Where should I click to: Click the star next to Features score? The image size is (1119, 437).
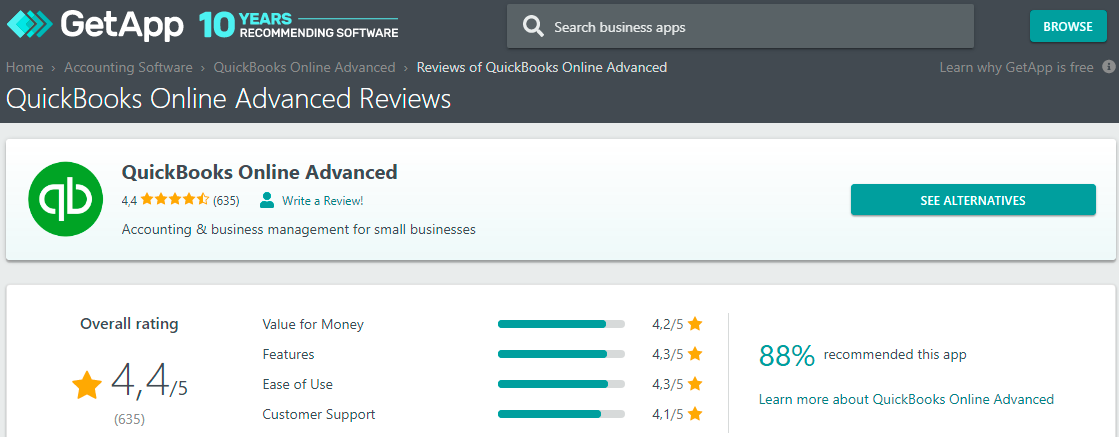click(x=695, y=354)
